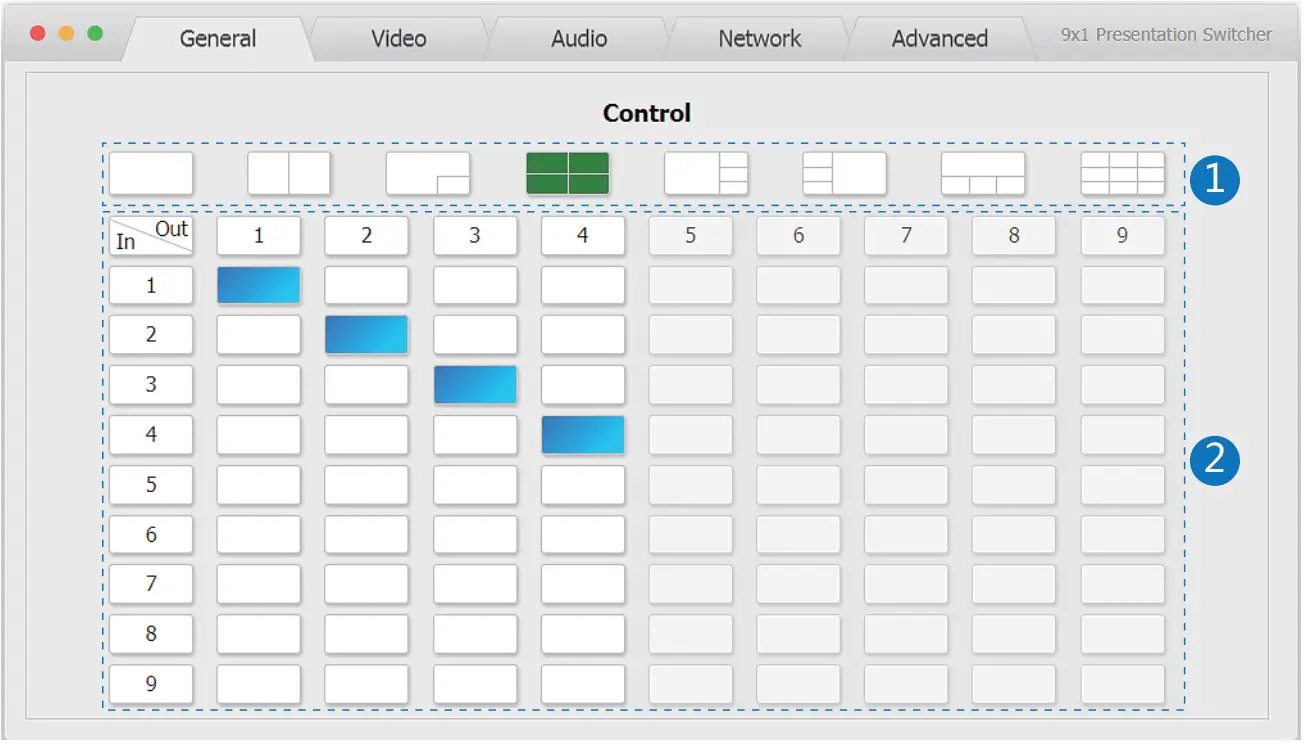
Task: Click the In 7 row header button
Action: [151, 583]
